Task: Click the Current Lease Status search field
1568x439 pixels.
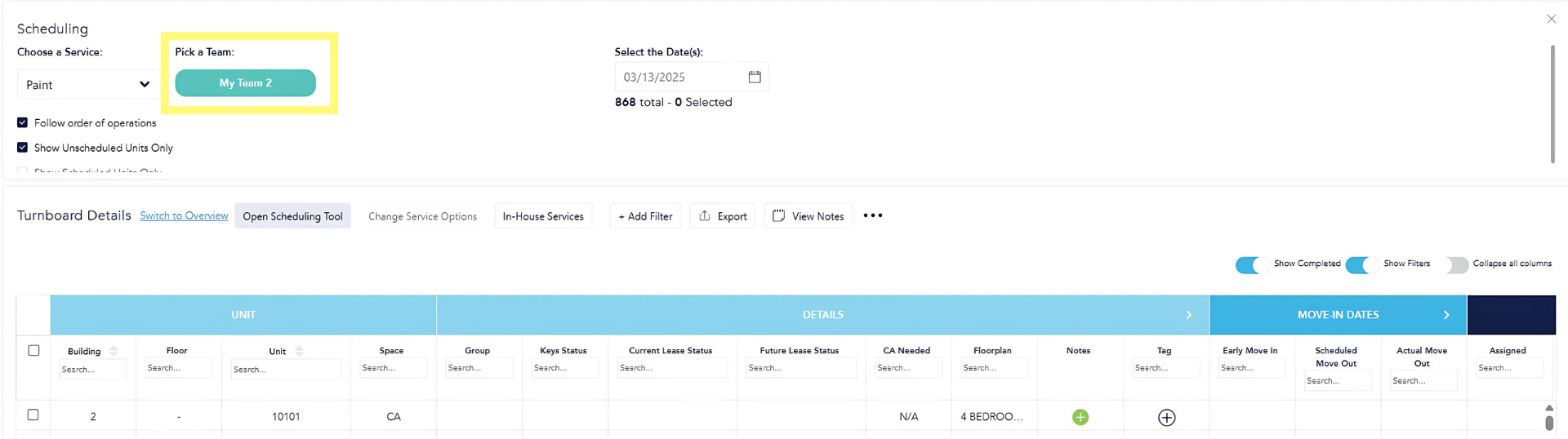Action: tap(671, 368)
